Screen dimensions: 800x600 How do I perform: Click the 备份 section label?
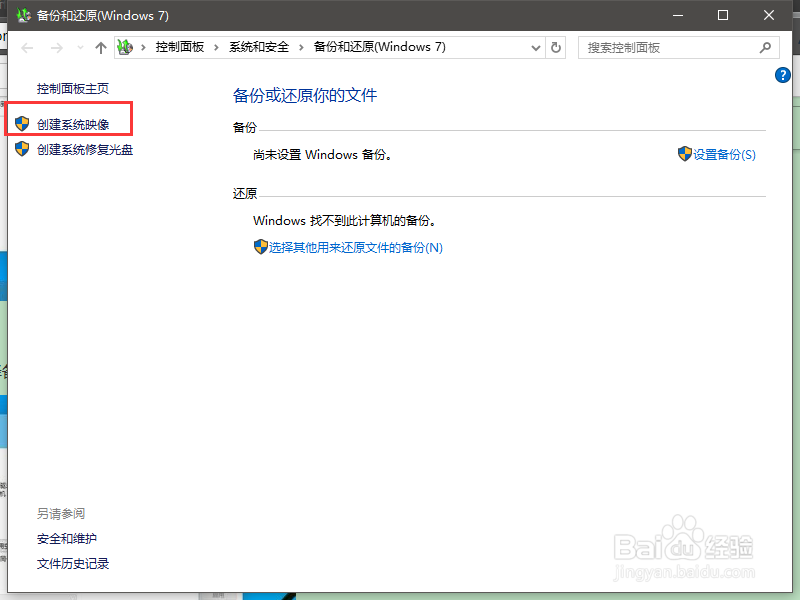[244, 128]
